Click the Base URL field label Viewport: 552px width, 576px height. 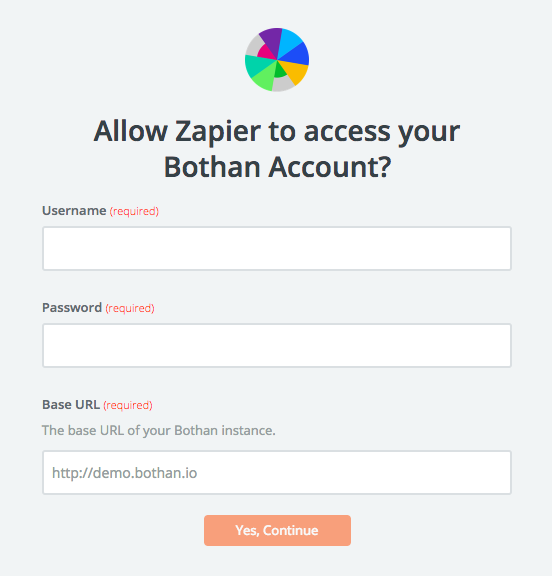[71, 404]
